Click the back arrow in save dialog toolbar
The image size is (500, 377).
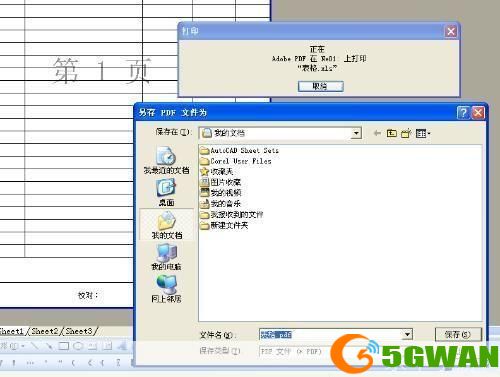pyautogui.click(x=377, y=133)
